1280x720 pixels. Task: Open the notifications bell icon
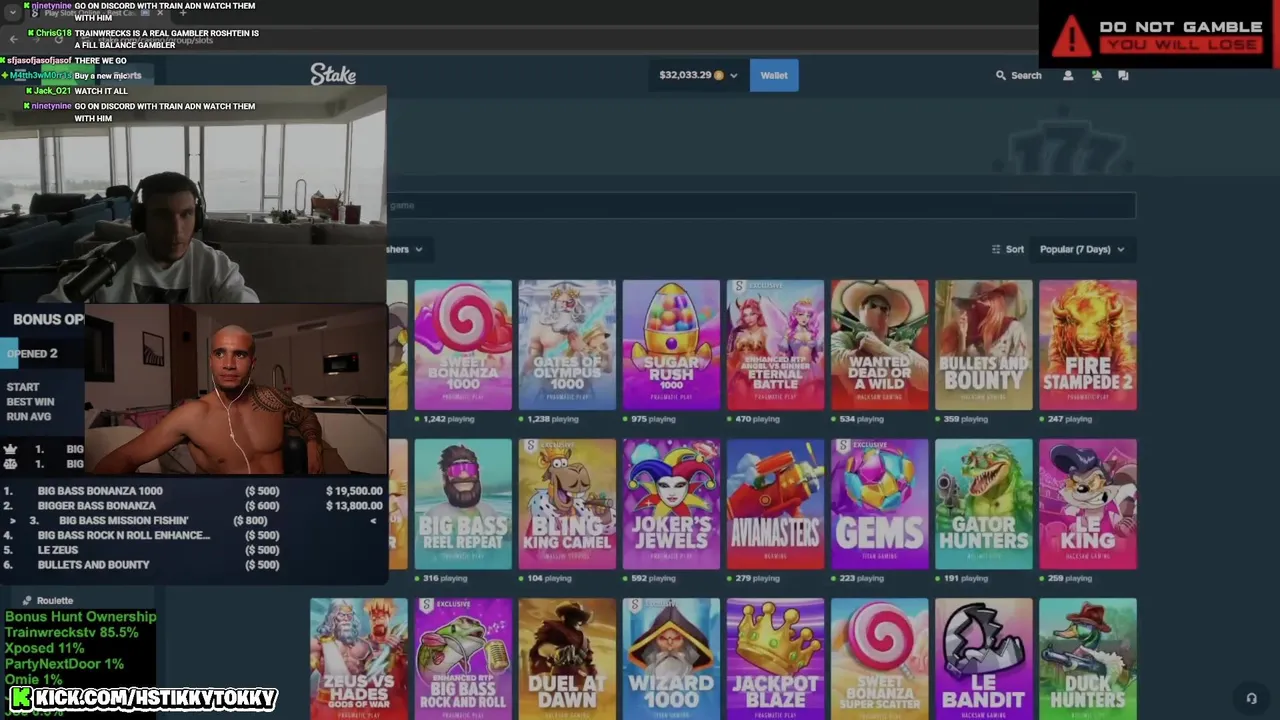coord(1096,75)
